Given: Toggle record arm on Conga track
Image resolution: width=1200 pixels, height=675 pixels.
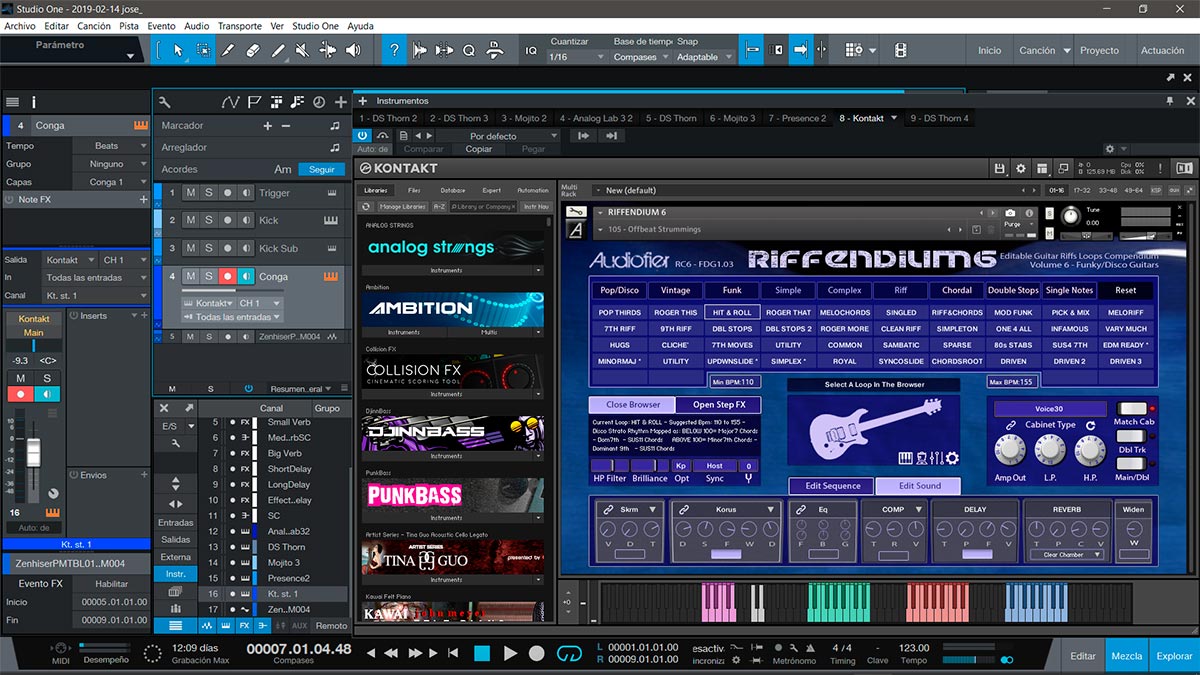Looking at the screenshot, I should coord(228,276).
